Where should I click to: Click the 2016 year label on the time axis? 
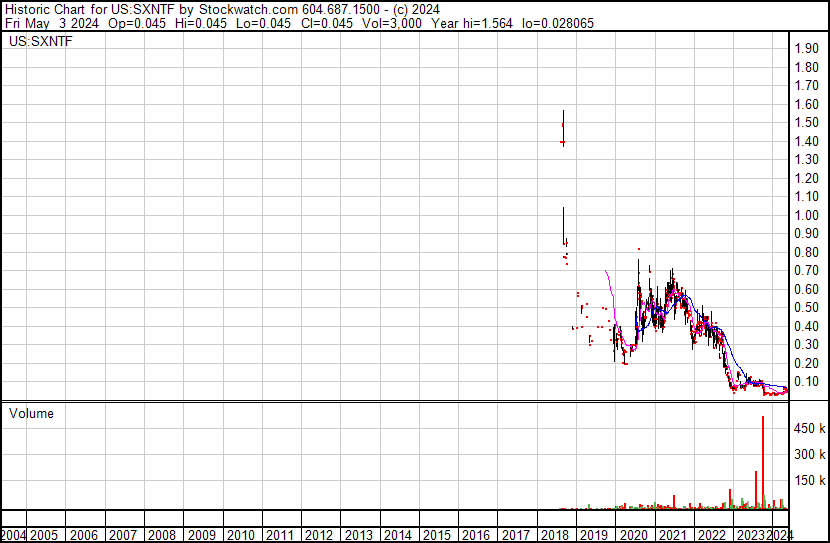tap(476, 536)
